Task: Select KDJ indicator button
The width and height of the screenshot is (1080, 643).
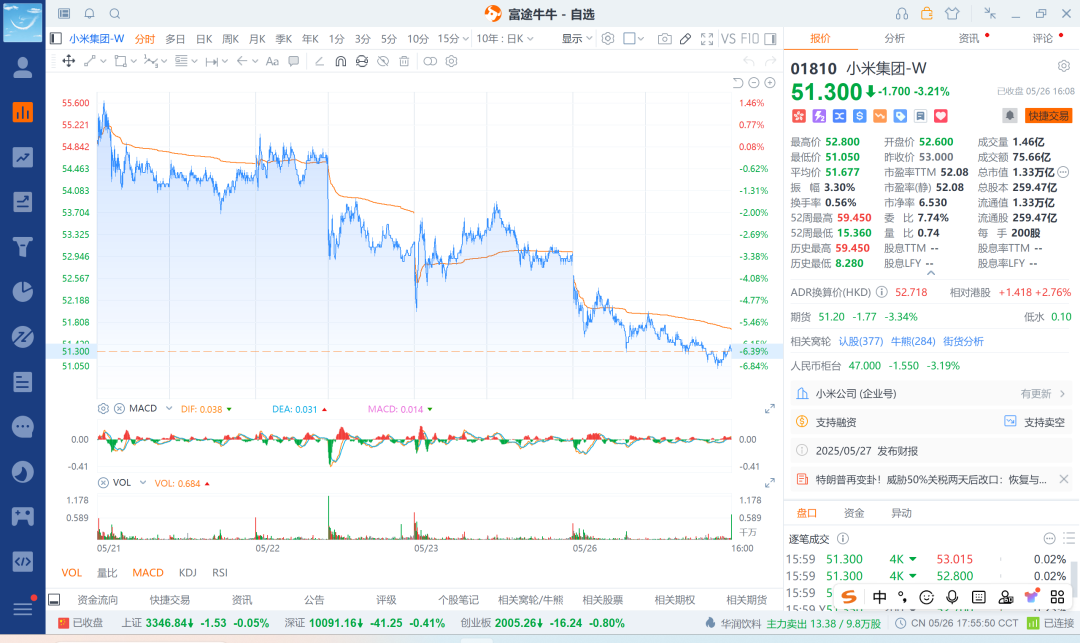Action: pos(187,573)
